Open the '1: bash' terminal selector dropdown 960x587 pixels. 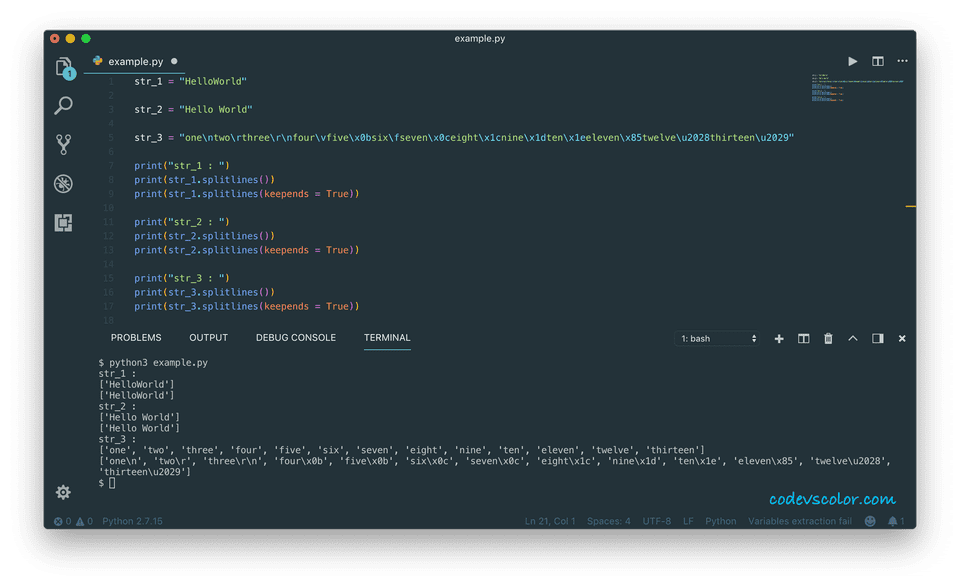pos(717,338)
